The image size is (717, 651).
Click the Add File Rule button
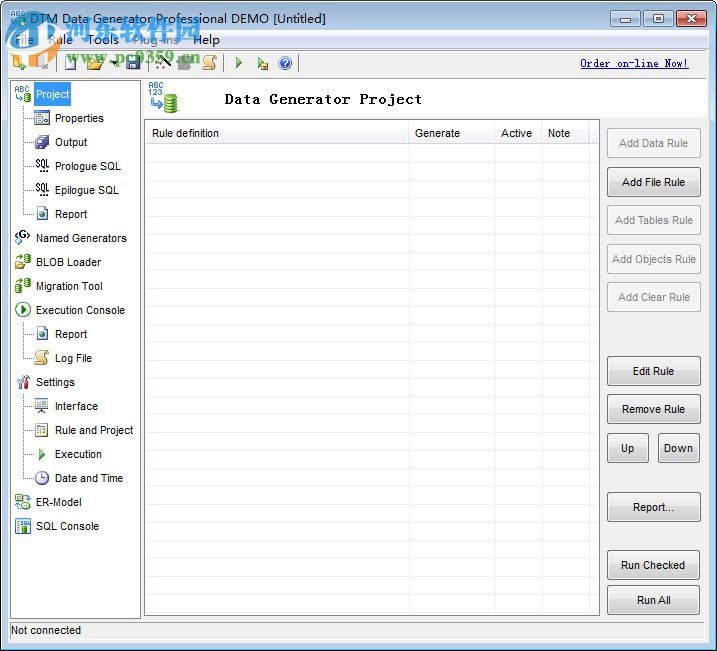click(653, 182)
